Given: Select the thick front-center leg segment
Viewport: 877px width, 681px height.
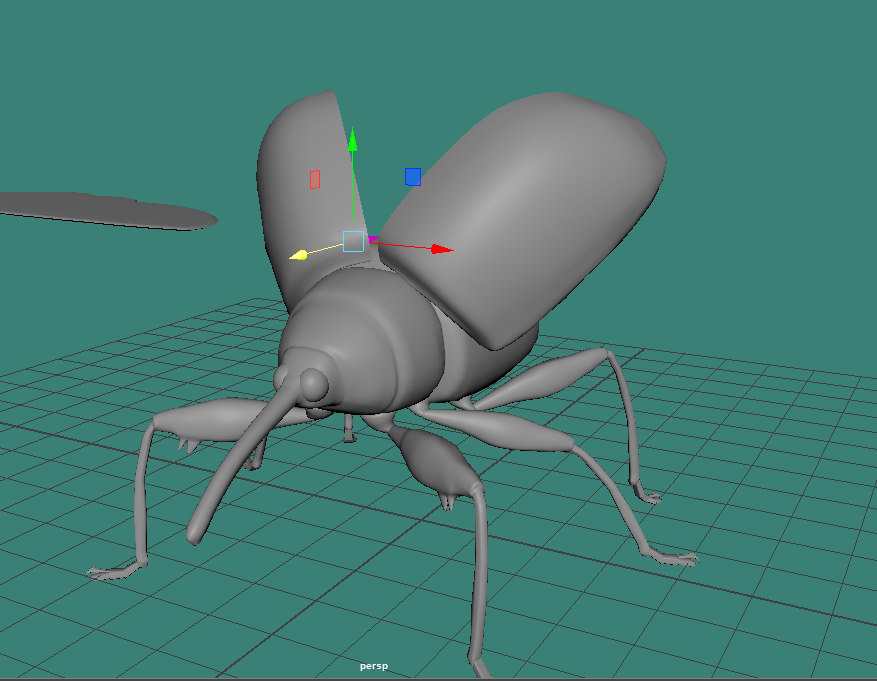Looking at the screenshot, I should point(435,462).
